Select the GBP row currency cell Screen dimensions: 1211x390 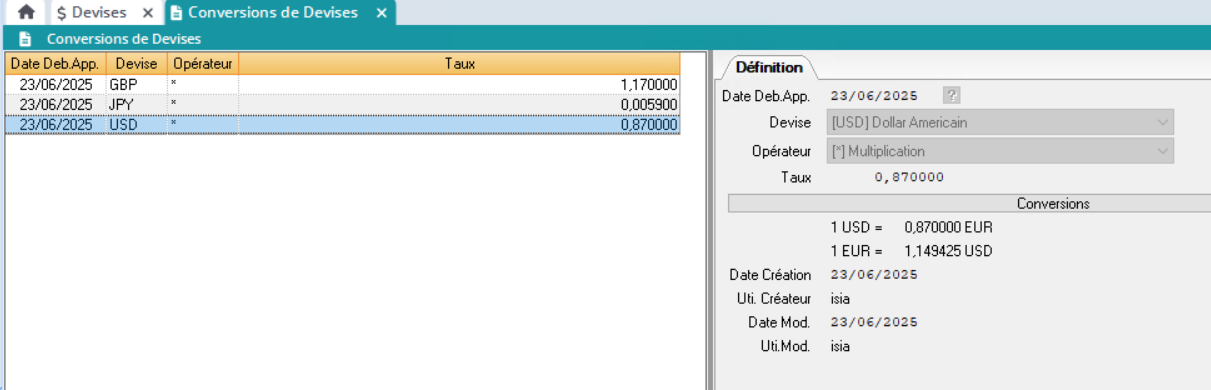pos(135,84)
